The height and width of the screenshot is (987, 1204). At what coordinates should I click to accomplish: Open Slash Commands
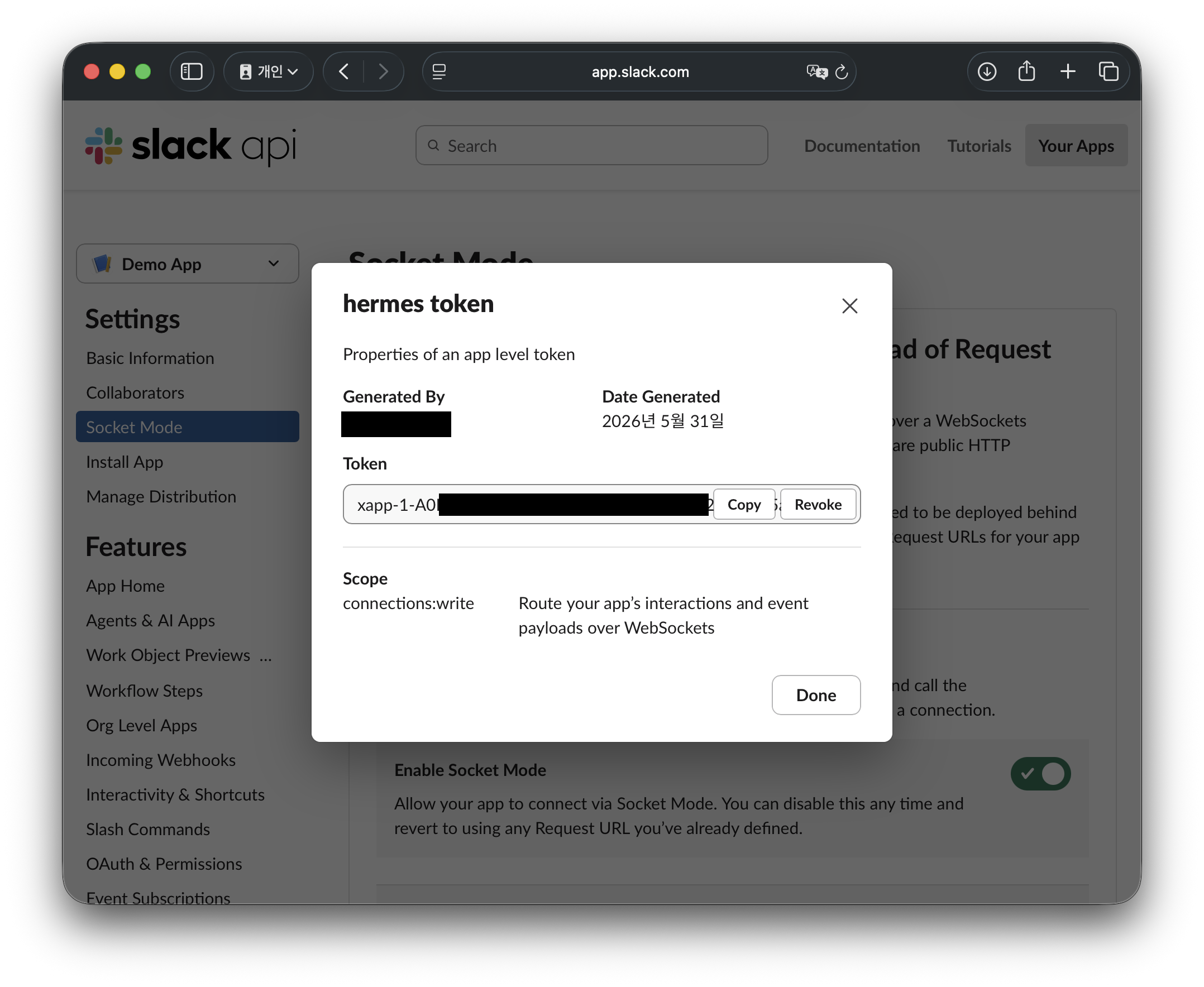tap(148, 830)
